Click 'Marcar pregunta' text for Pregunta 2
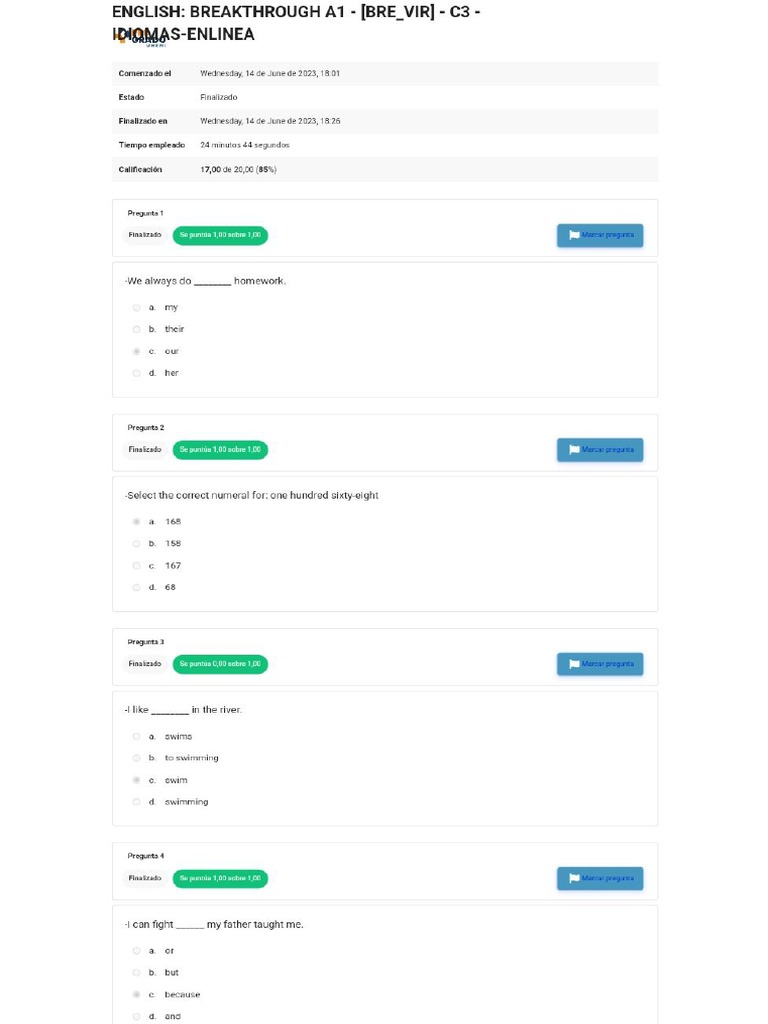768x1024 pixels. [608, 450]
